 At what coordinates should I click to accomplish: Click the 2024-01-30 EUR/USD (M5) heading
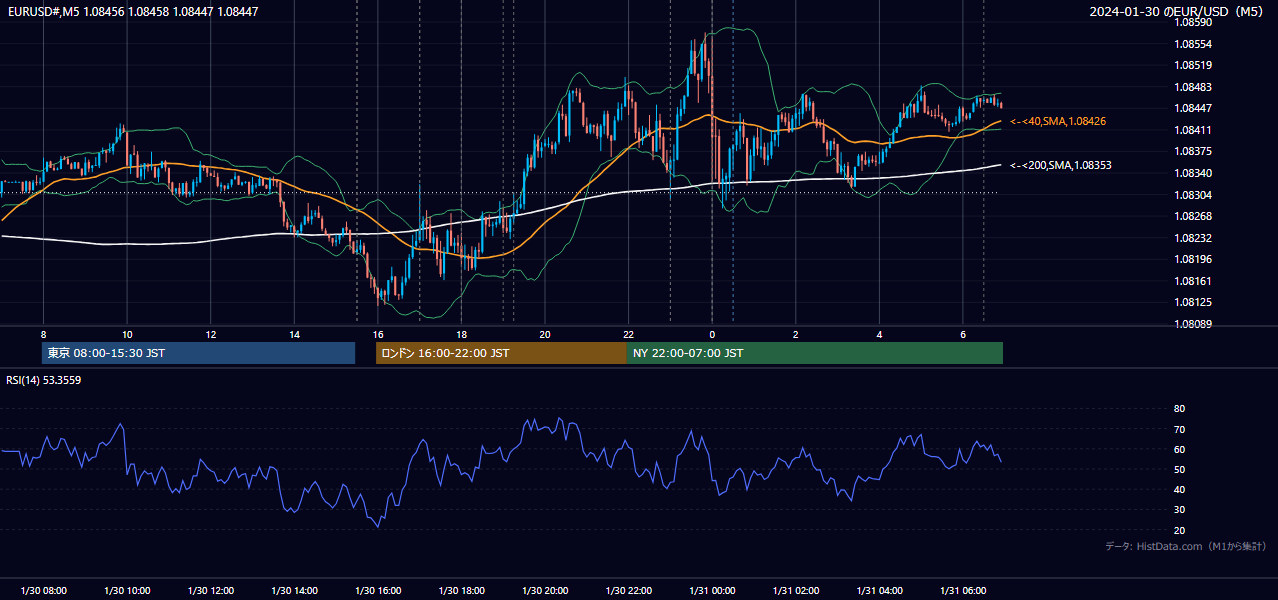(x=1178, y=11)
